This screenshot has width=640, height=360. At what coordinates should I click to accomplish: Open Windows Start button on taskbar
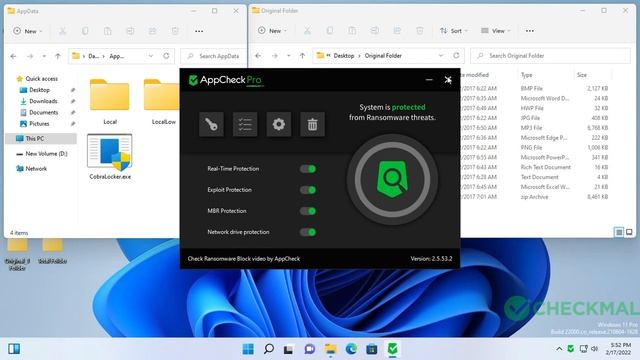pos(248,349)
